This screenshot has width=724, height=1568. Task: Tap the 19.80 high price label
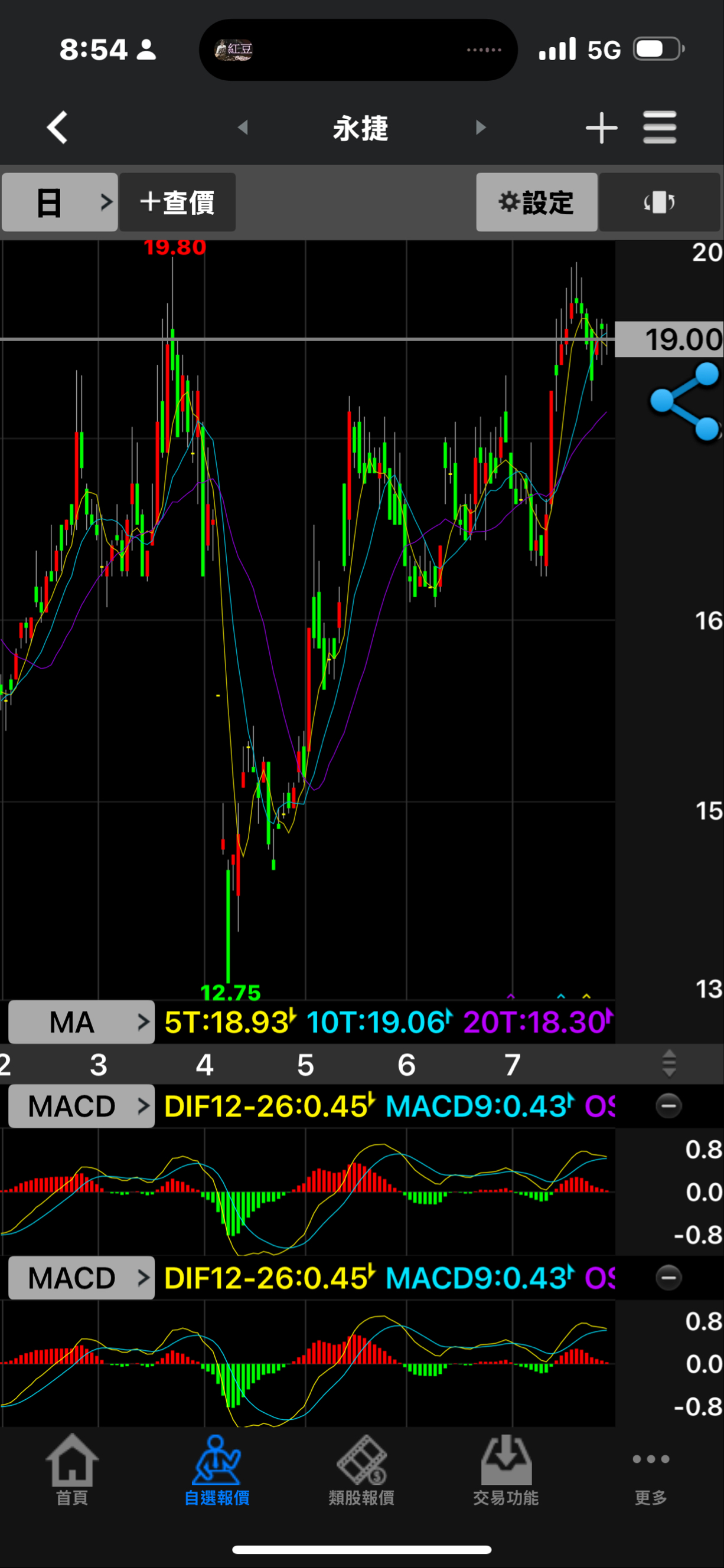pyautogui.click(x=175, y=247)
